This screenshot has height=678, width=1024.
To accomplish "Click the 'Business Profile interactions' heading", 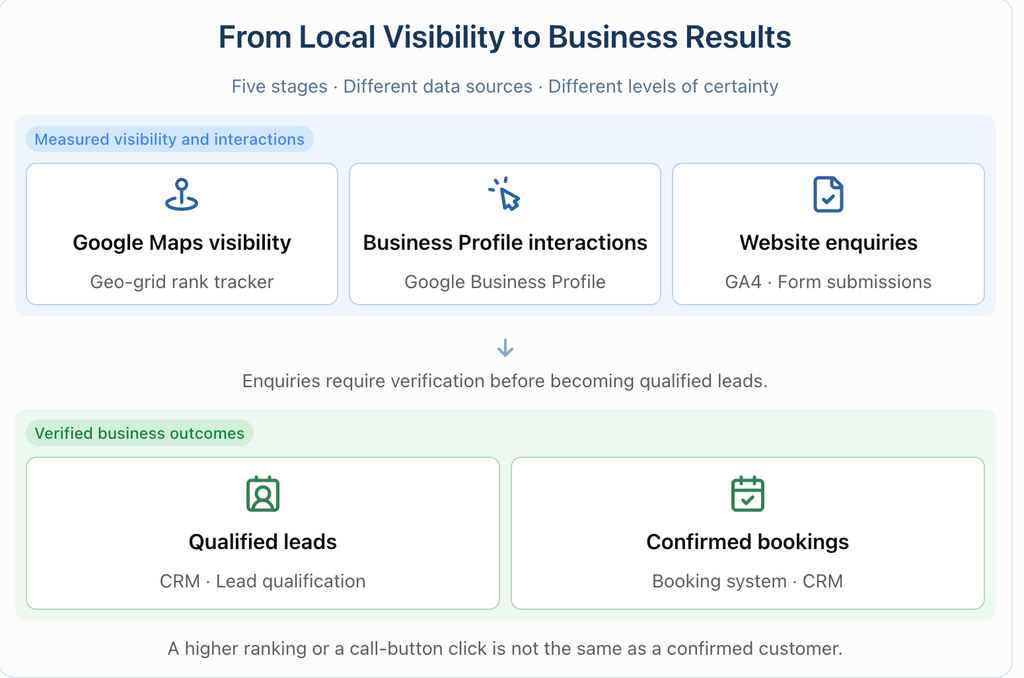I will click(505, 242).
